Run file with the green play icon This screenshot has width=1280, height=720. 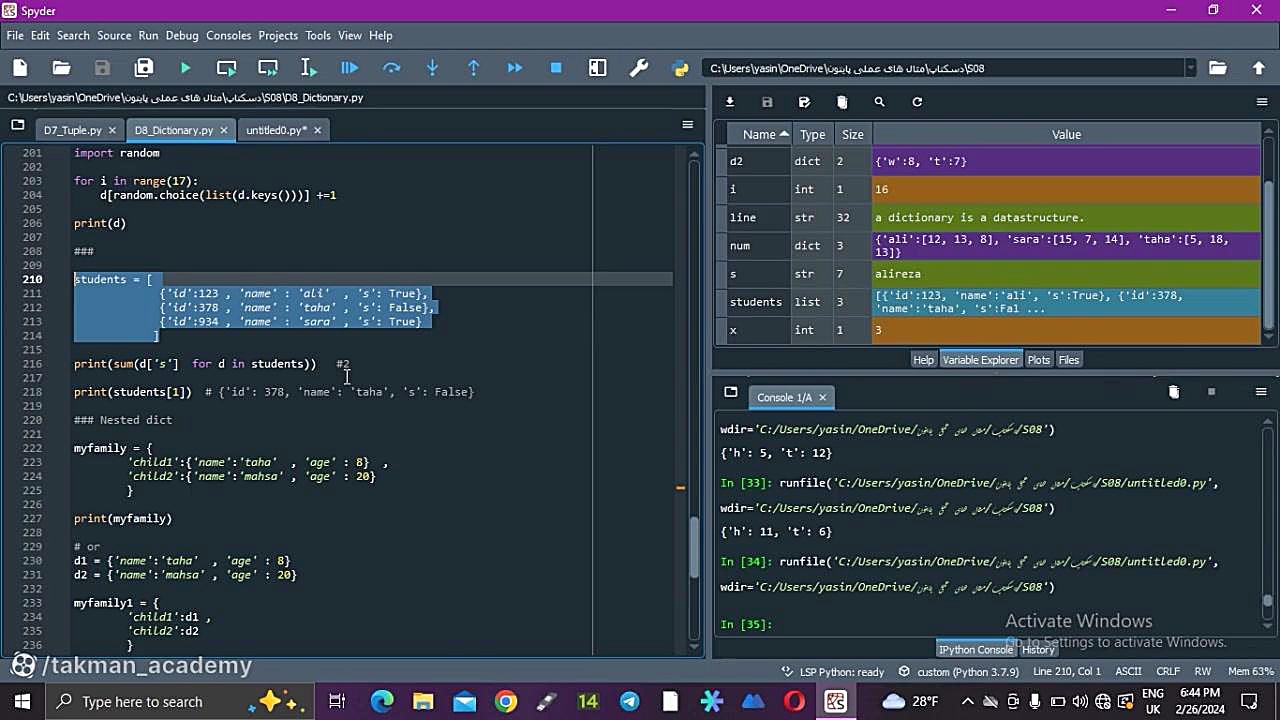pos(185,68)
